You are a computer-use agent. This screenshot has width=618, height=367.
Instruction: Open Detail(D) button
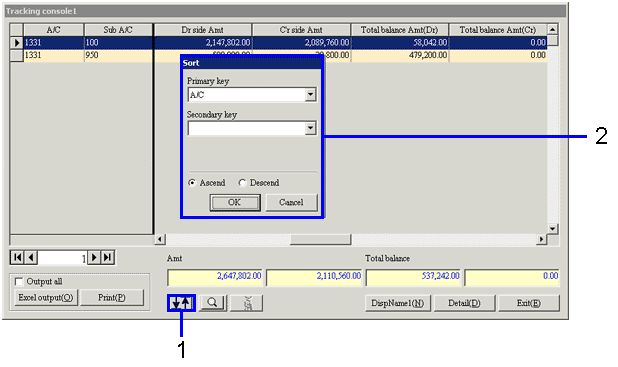click(464, 303)
